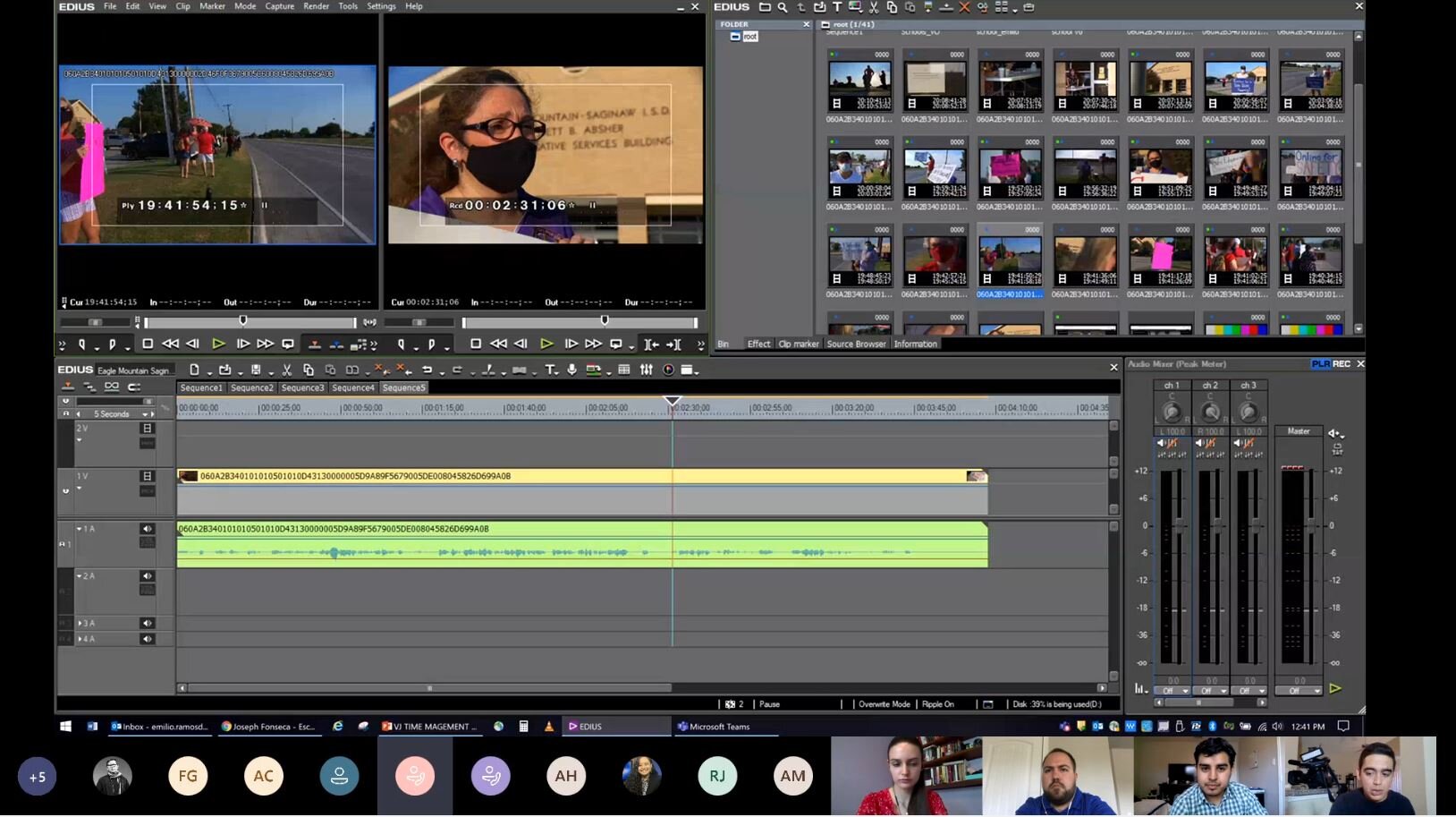1456x817 pixels.
Task: Open the File menu in EDIUS
Action: 110,6
